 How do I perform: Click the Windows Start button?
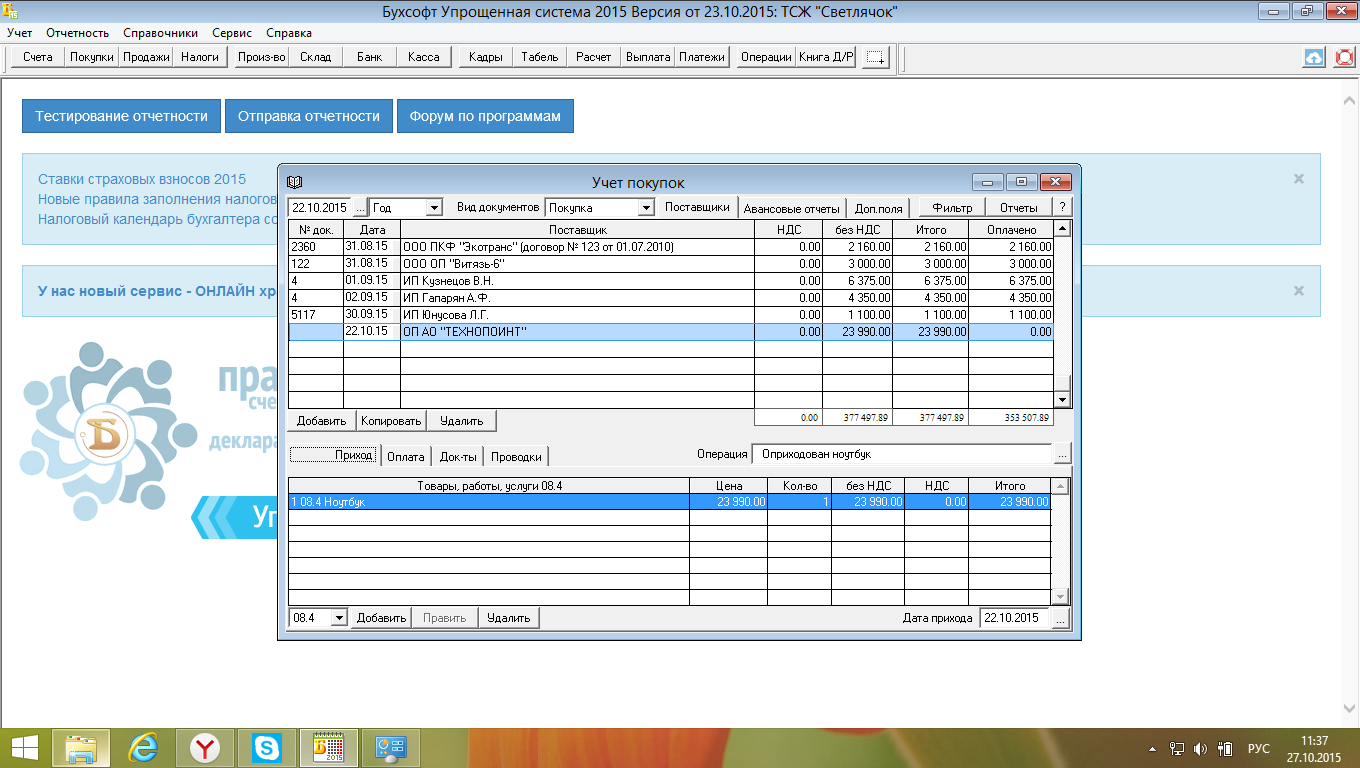[24, 747]
